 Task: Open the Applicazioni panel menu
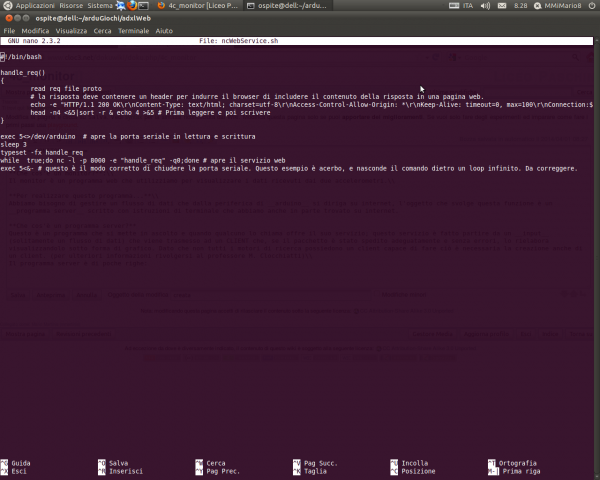coord(35,5)
